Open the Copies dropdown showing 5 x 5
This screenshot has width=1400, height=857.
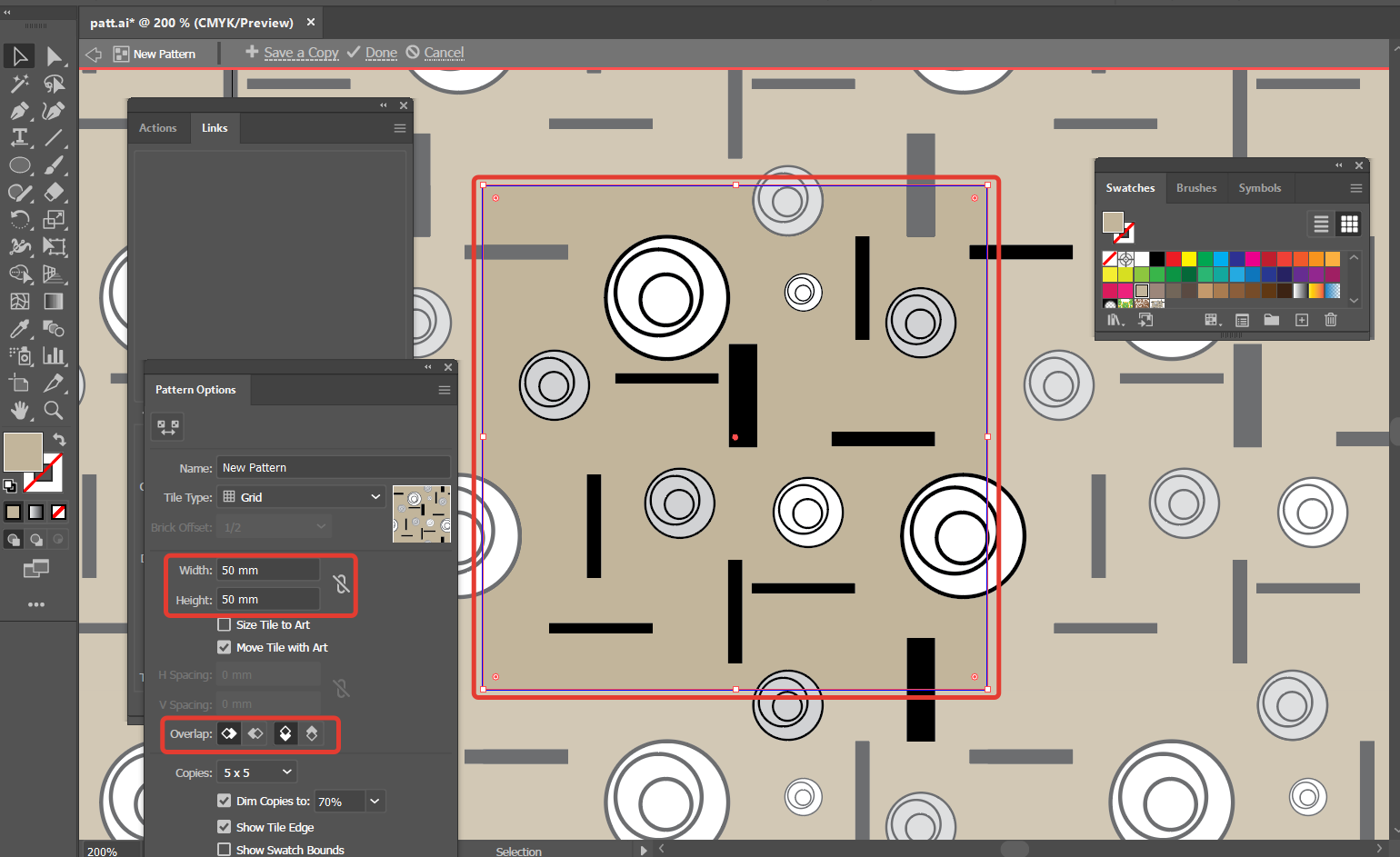(x=256, y=772)
